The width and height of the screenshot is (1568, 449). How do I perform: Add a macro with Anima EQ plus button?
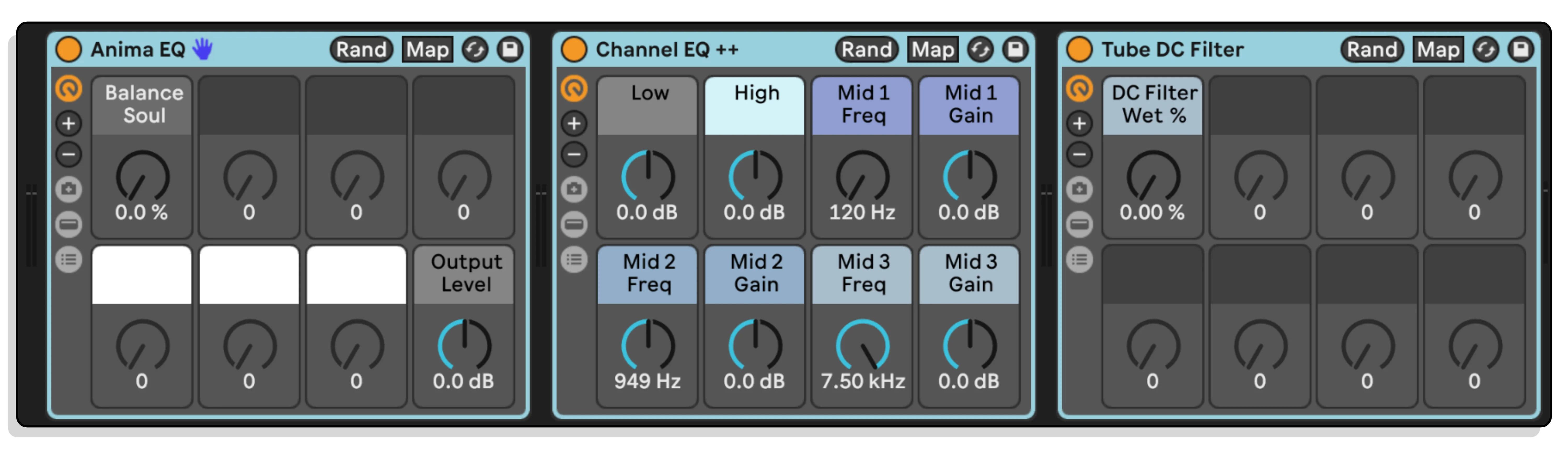(69, 123)
